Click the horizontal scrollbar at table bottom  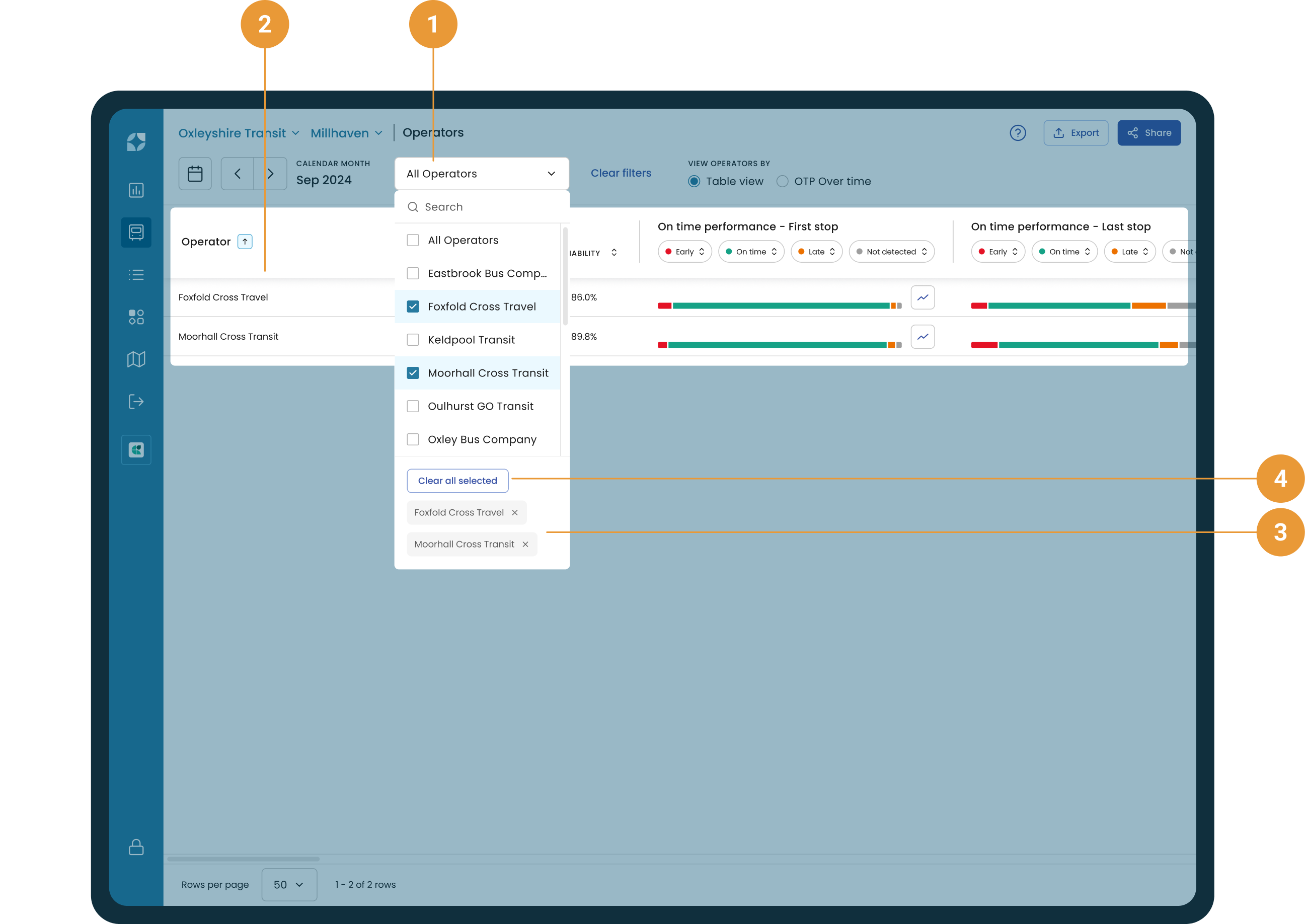pos(244,859)
